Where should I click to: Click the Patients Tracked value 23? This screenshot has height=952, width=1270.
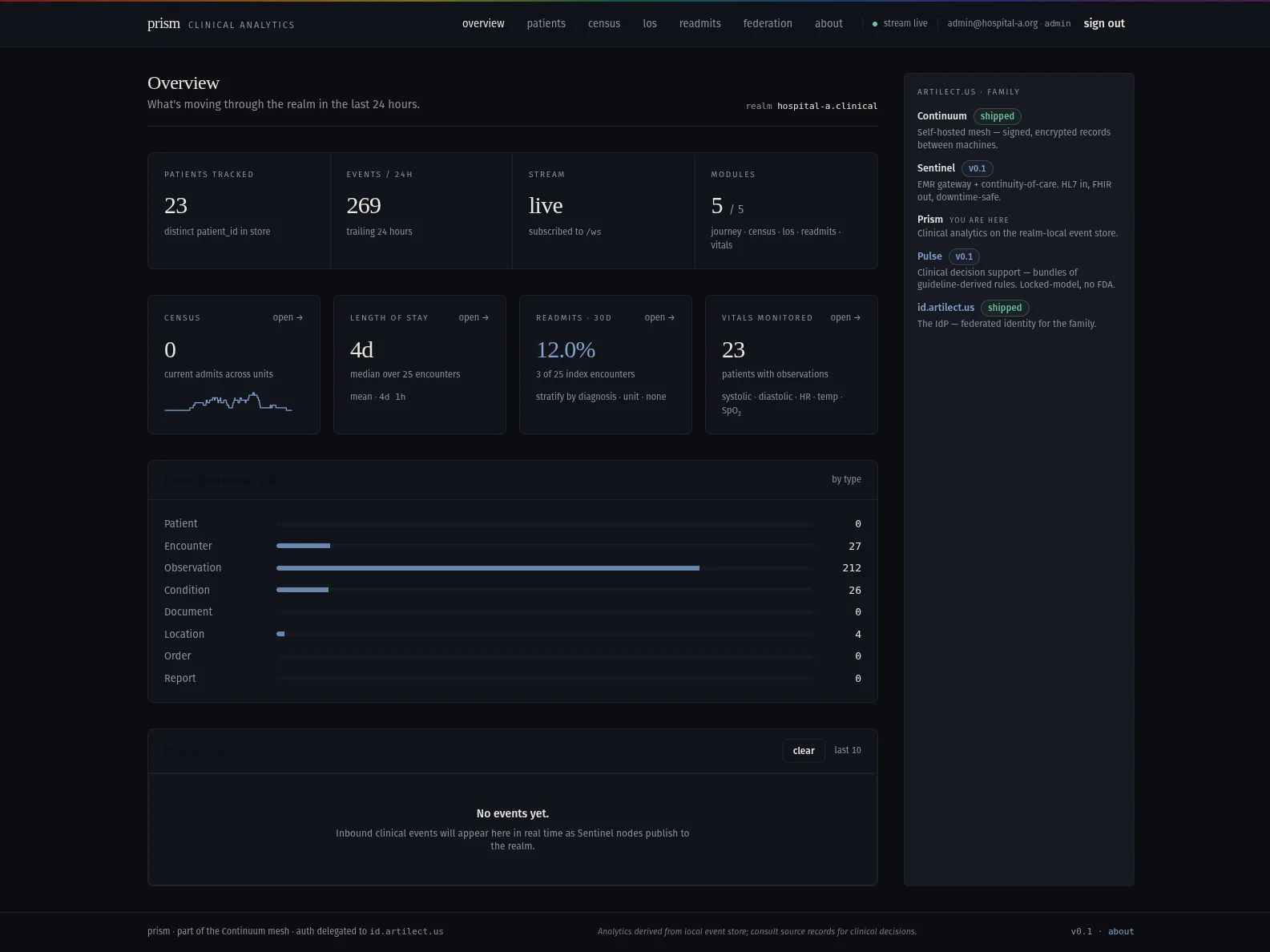pos(175,205)
